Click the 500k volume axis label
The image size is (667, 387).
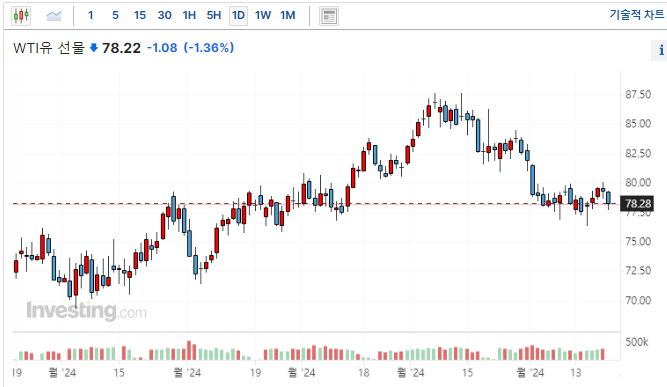pyautogui.click(x=637, y=342)
